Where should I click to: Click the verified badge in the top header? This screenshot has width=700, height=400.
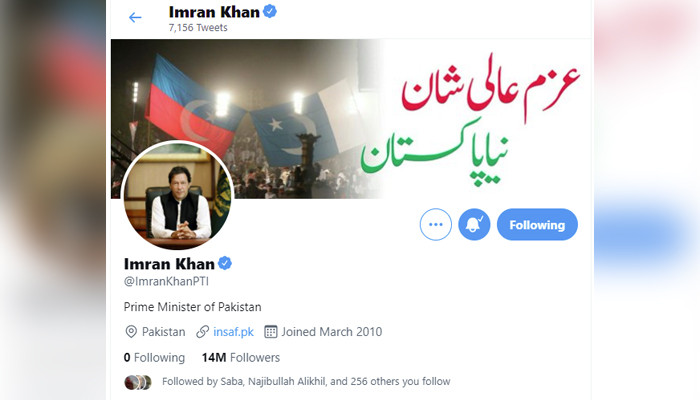tap(270, 11)
